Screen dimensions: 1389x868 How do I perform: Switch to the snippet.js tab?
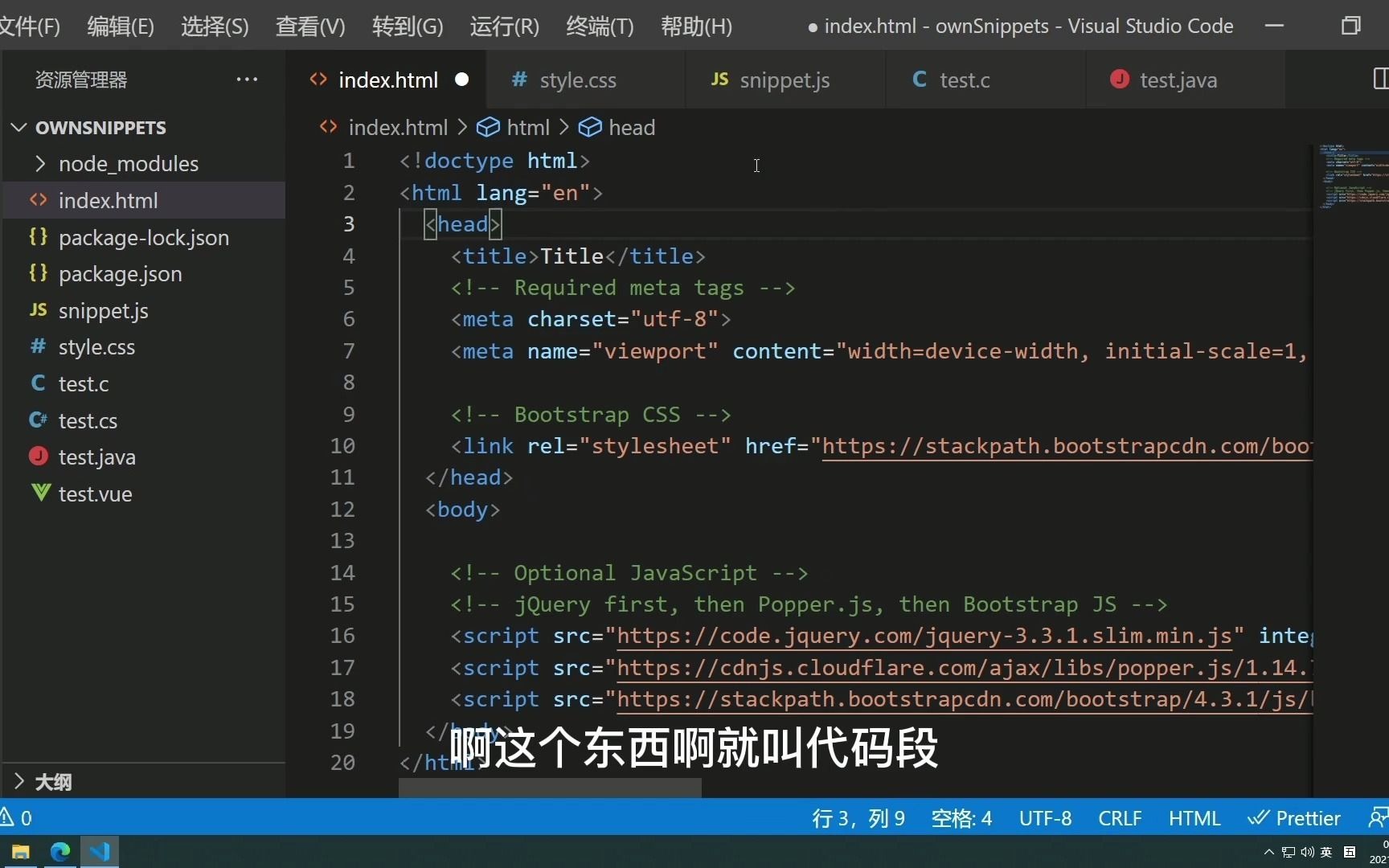pos(785,80)
